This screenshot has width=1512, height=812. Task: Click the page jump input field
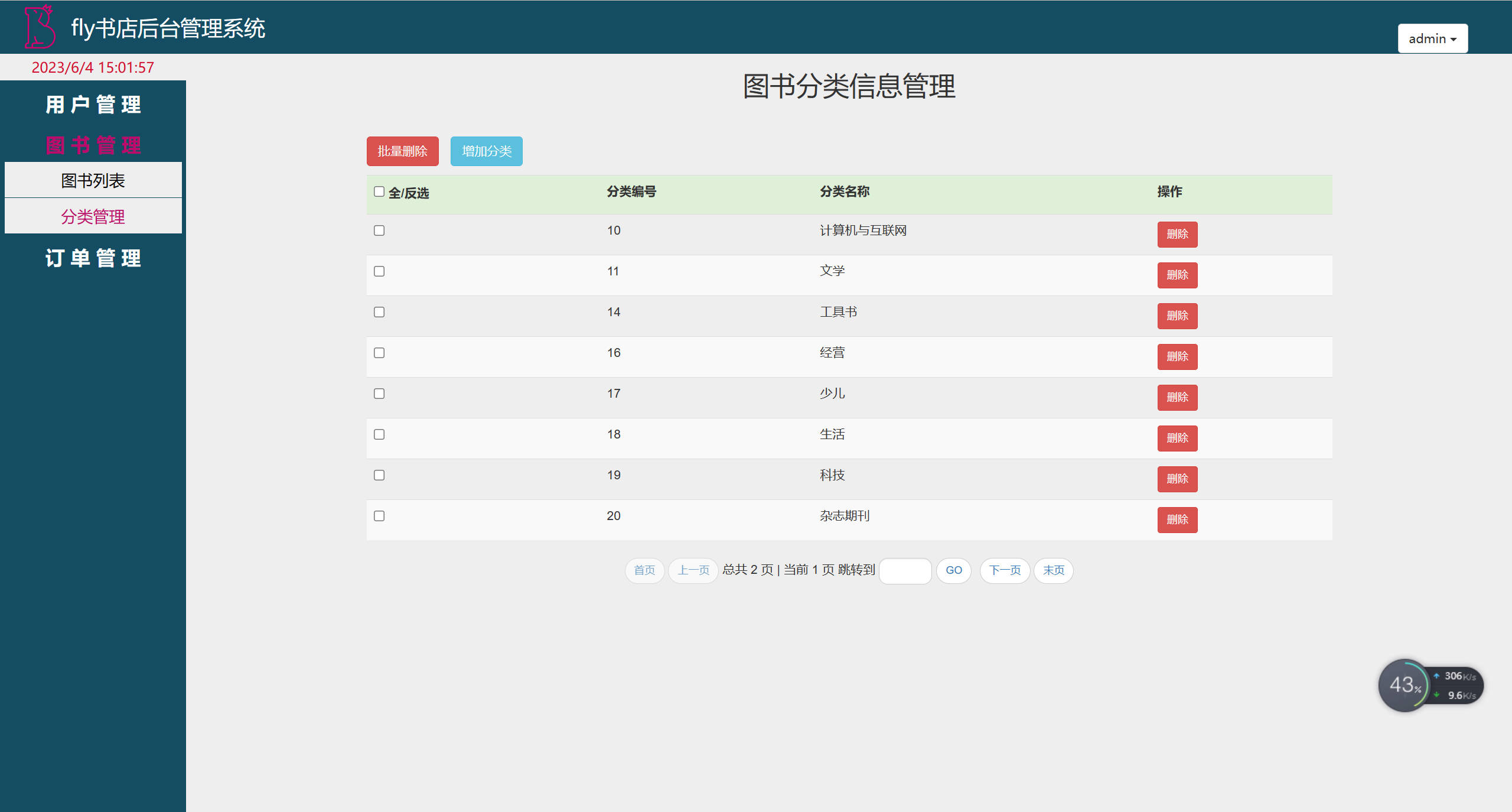click(x=905, y=570)
